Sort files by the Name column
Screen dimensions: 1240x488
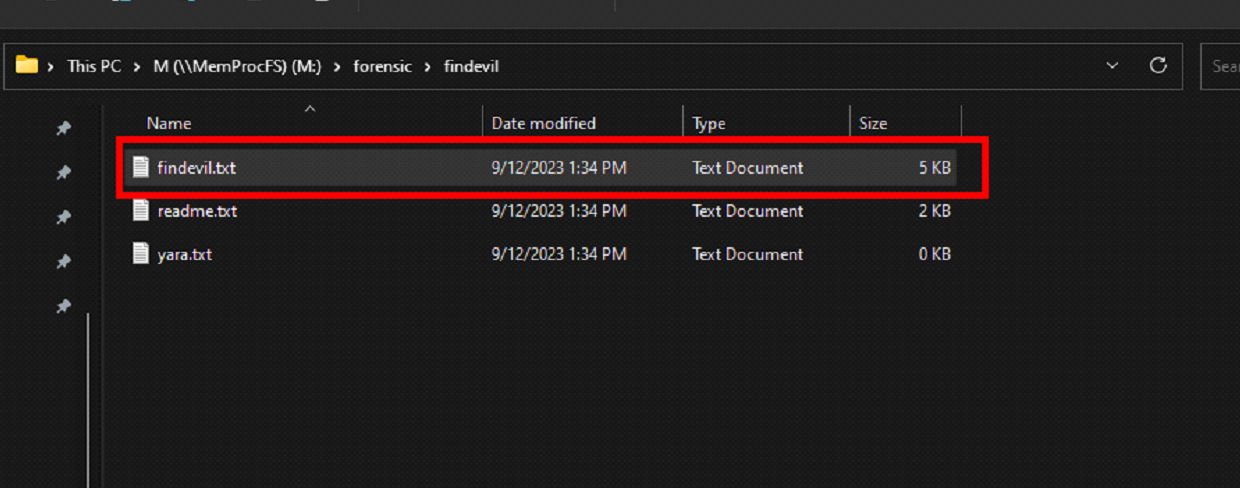[x=169, y=124]
